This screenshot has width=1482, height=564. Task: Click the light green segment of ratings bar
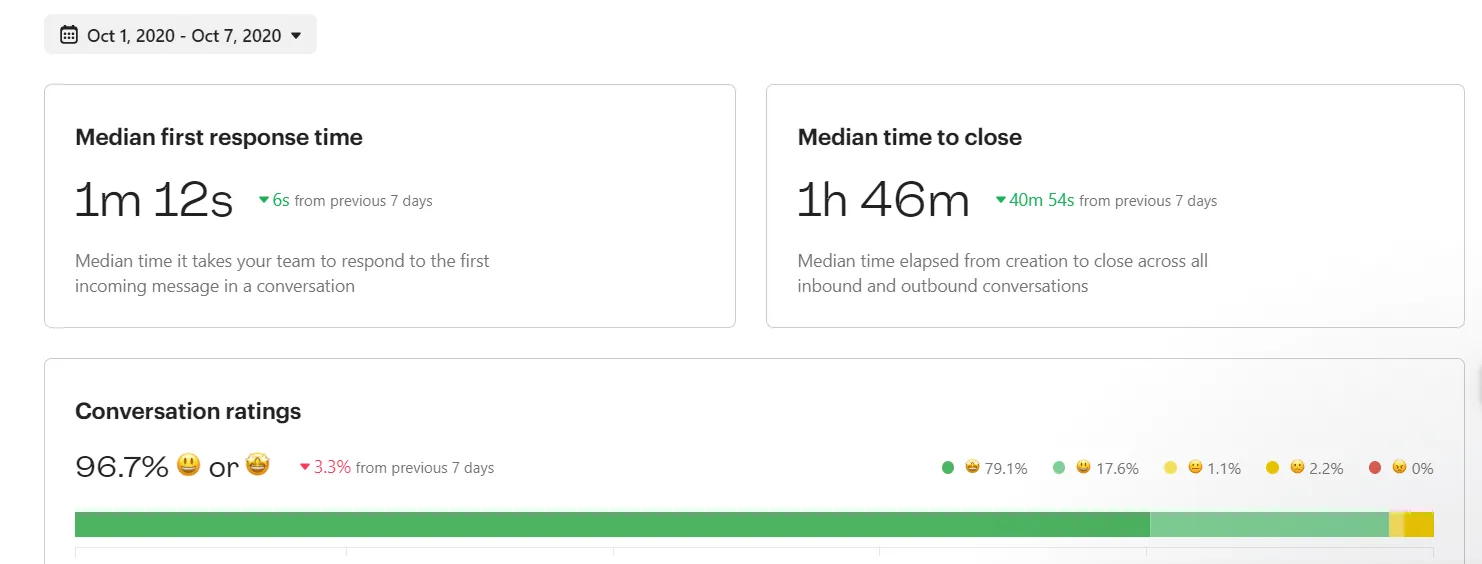[1268, 524]
